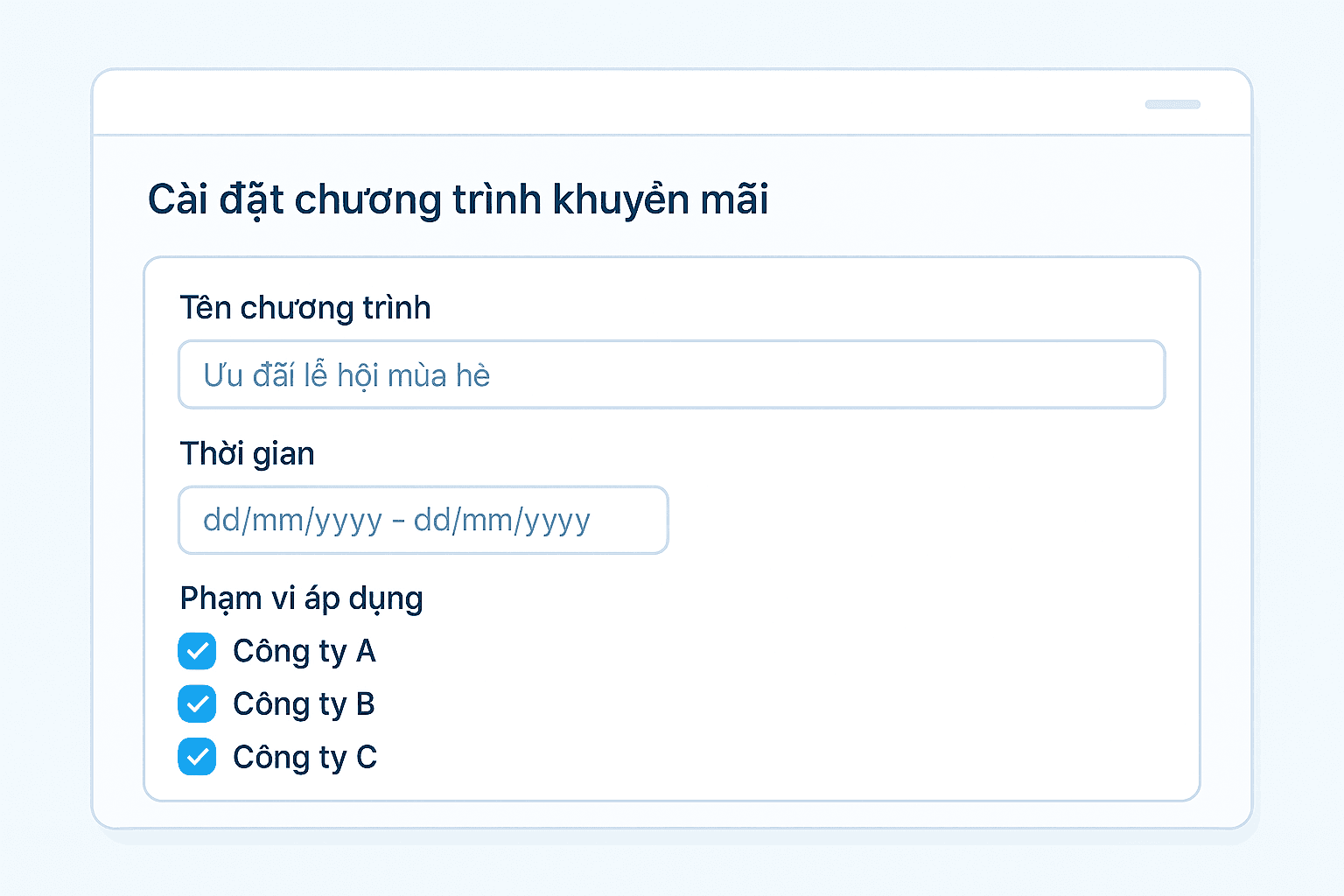
Task: Toggle the Công ty B checkbox off
Action: [197, 703]
